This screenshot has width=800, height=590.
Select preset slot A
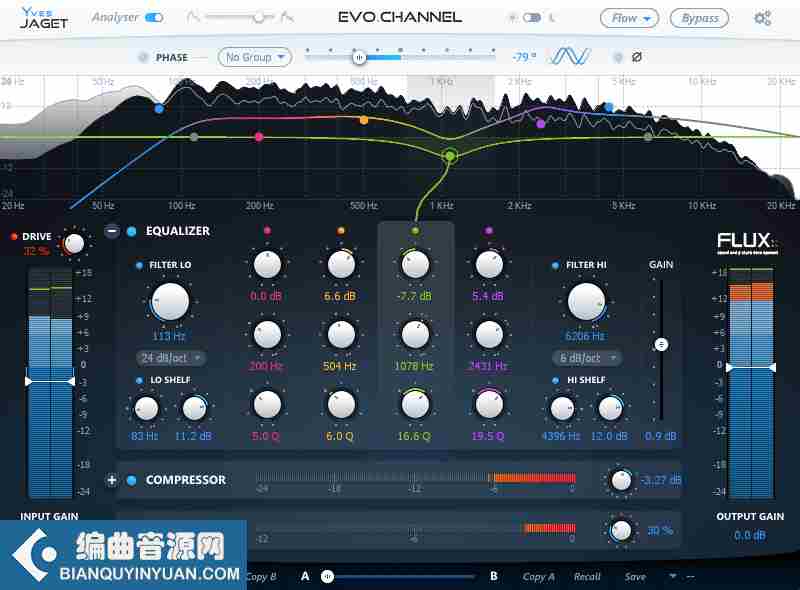305,576
